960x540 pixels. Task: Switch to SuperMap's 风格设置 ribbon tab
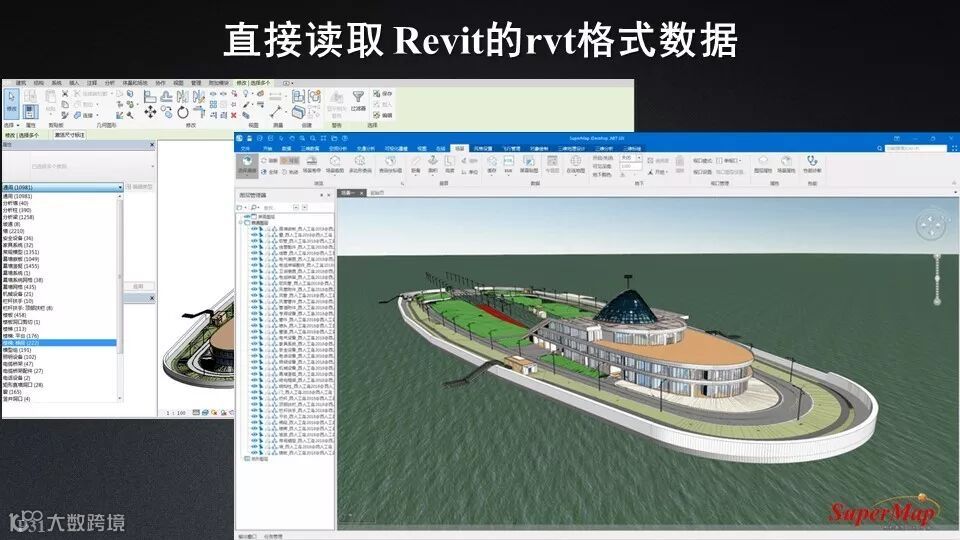(482, 148)
